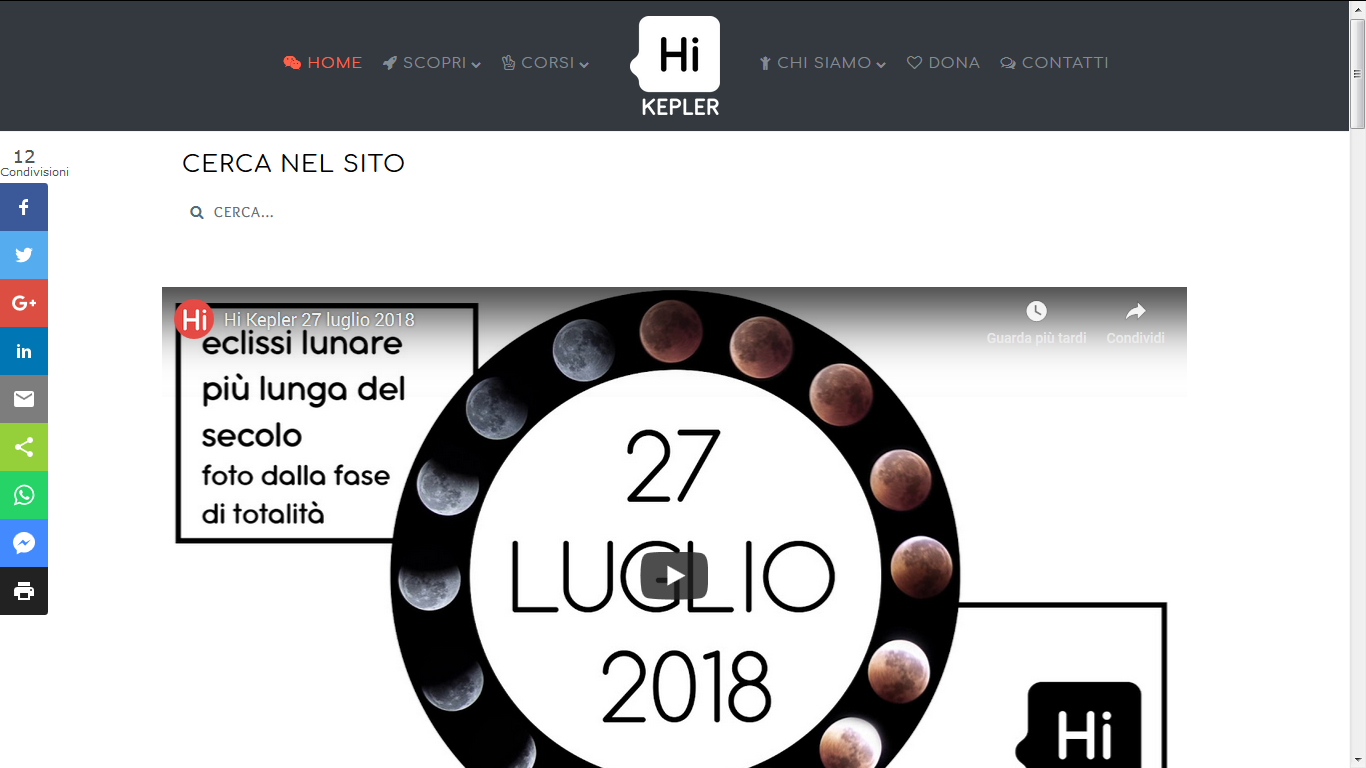Click Condividi on the video
The height and width of the screenshot is (768, 1366).
(1135, 322)
